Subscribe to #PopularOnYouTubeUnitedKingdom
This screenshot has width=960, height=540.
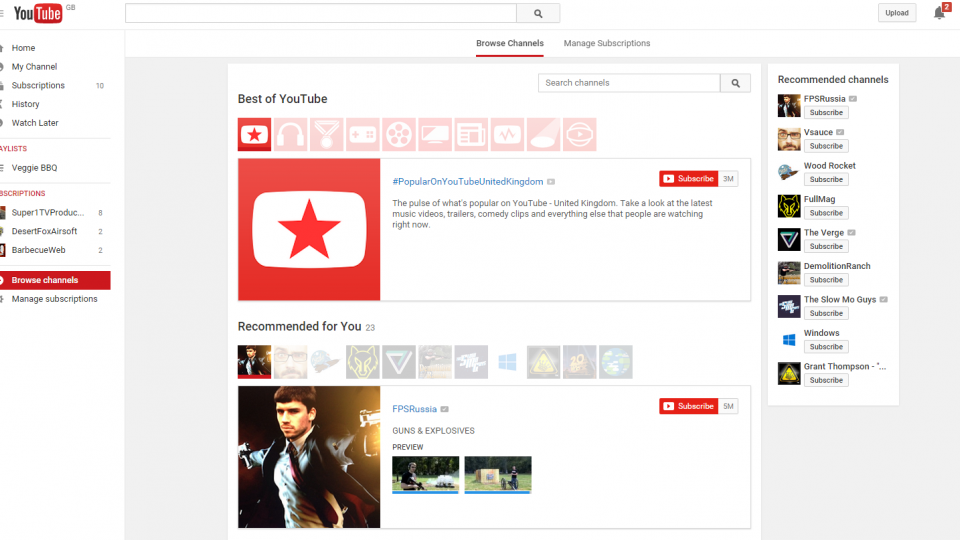[x=688, y=179]
